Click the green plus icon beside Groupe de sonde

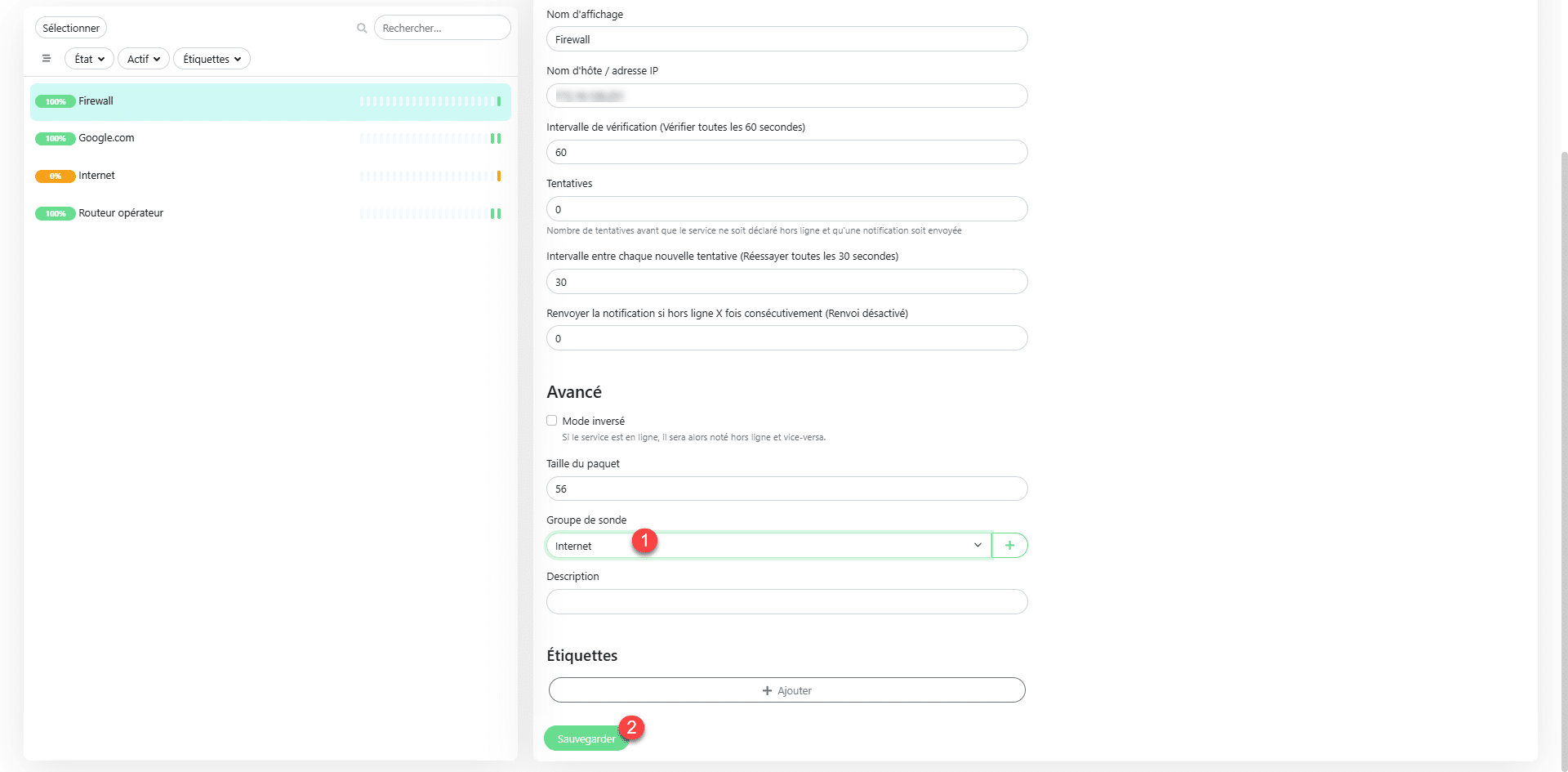tap(1009, 546)
